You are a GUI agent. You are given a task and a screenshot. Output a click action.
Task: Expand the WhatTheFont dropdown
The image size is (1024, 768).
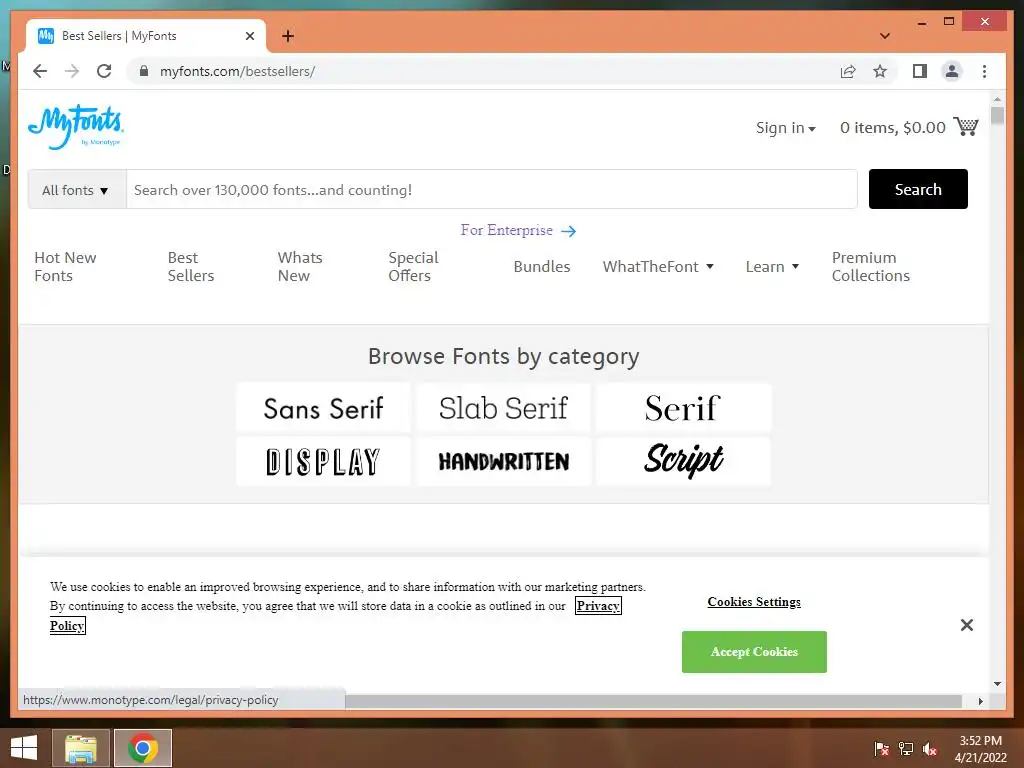point(658,266)
